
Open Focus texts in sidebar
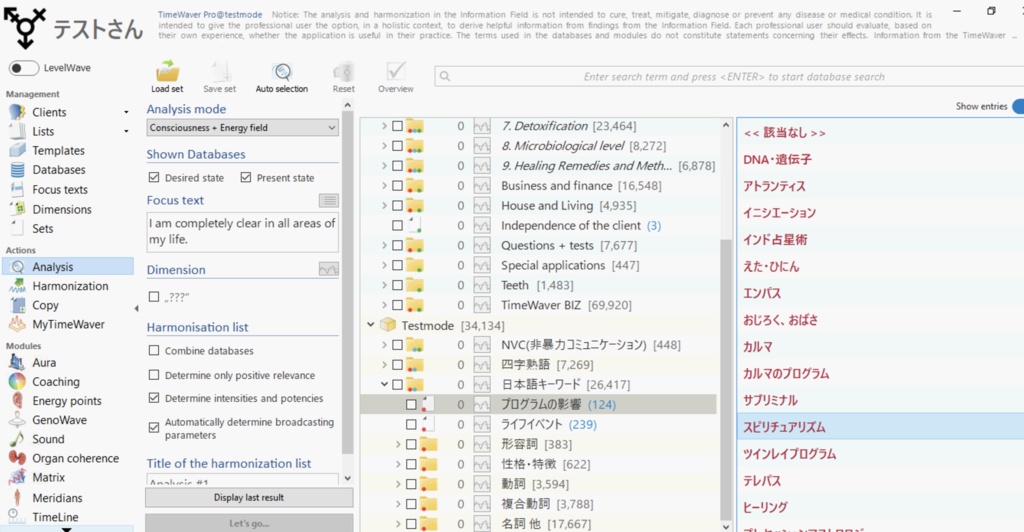click(59, 189)
